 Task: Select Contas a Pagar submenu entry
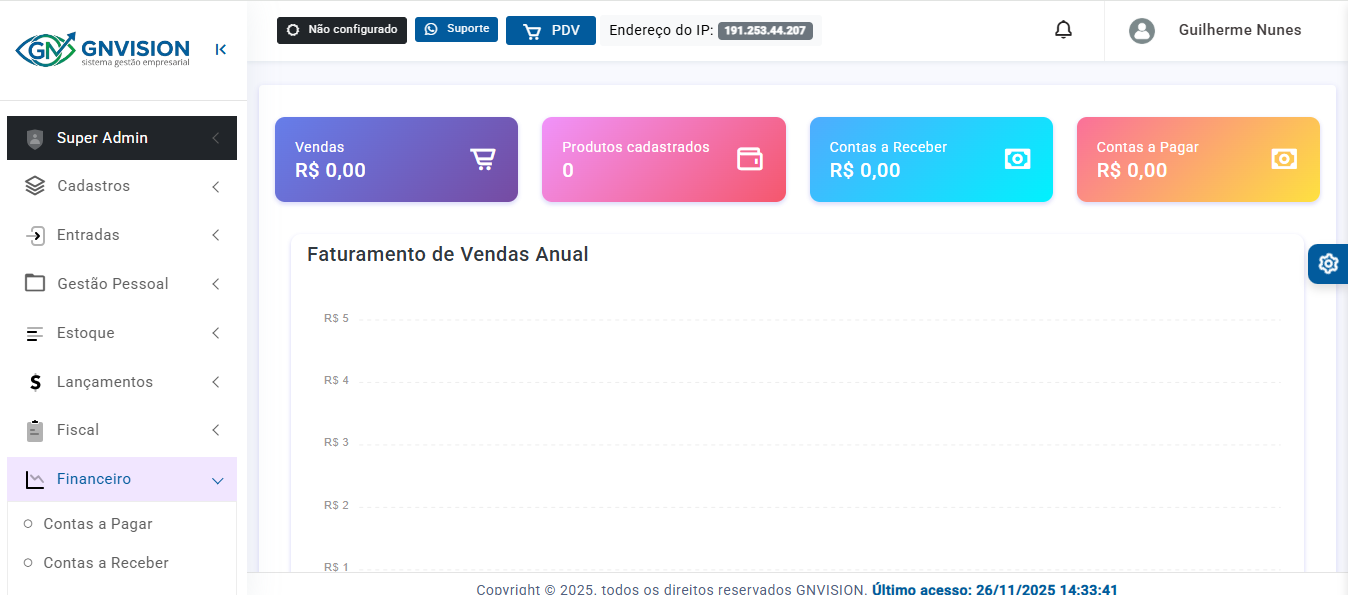coord(98,524)
